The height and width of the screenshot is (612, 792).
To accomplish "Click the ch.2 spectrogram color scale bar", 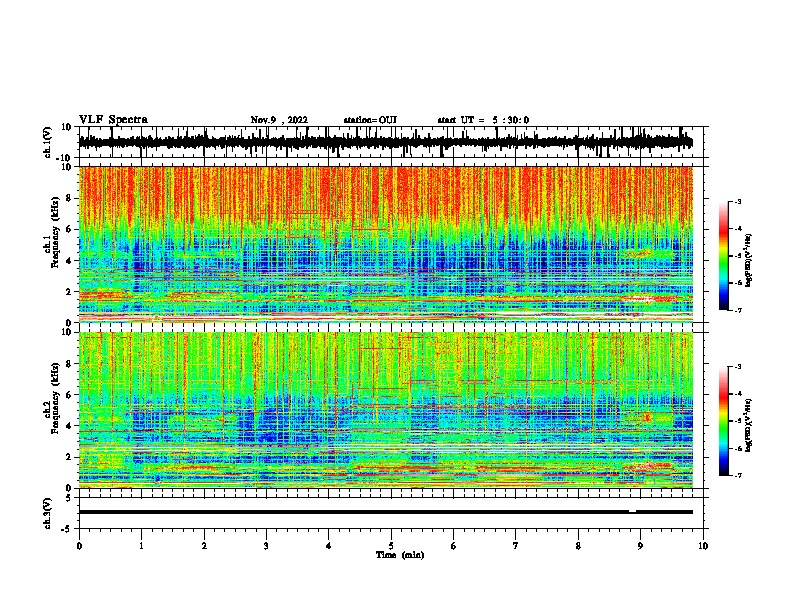I will pos(724,421).
